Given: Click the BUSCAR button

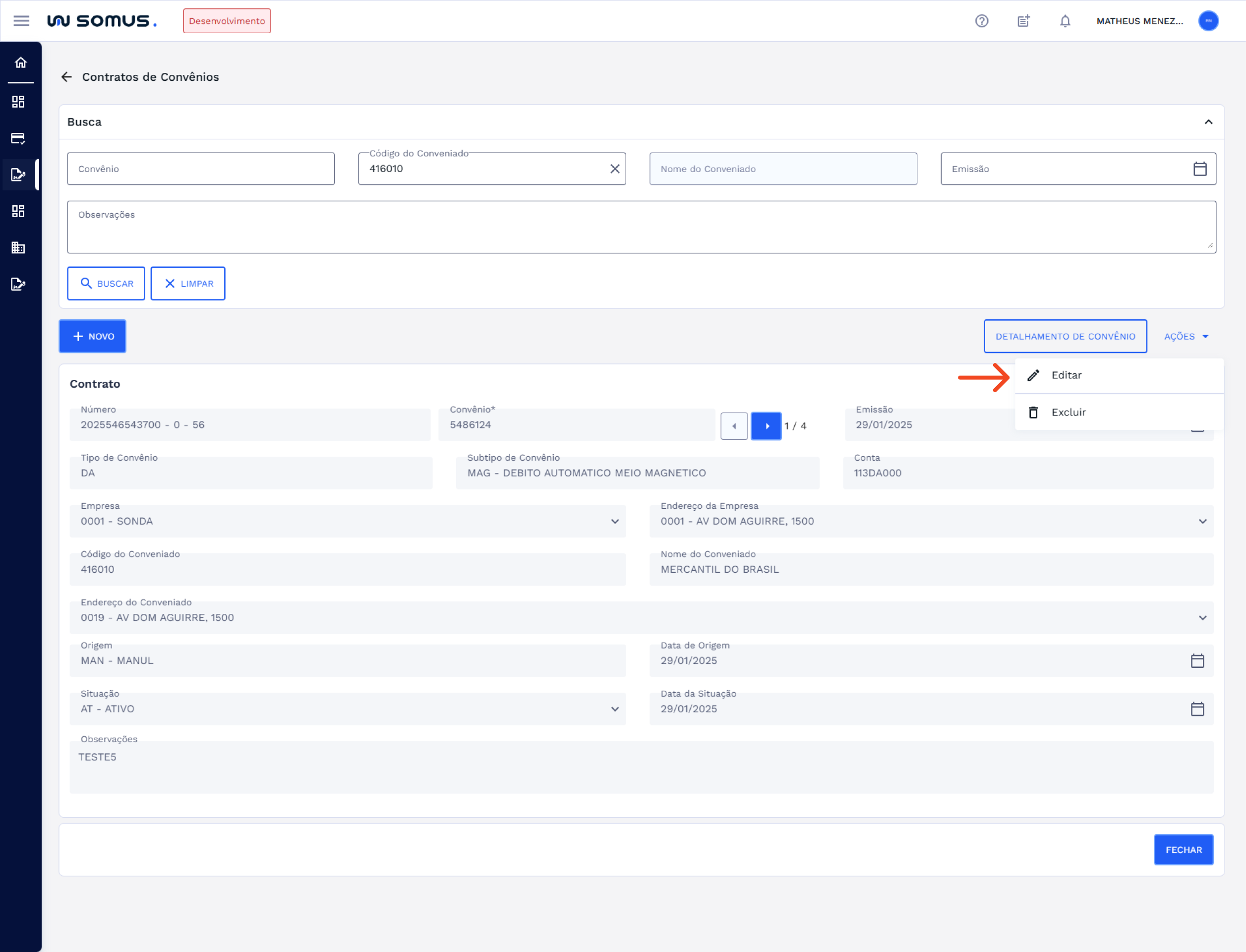Looking at the screenshot, I should [x=106, y=283].
